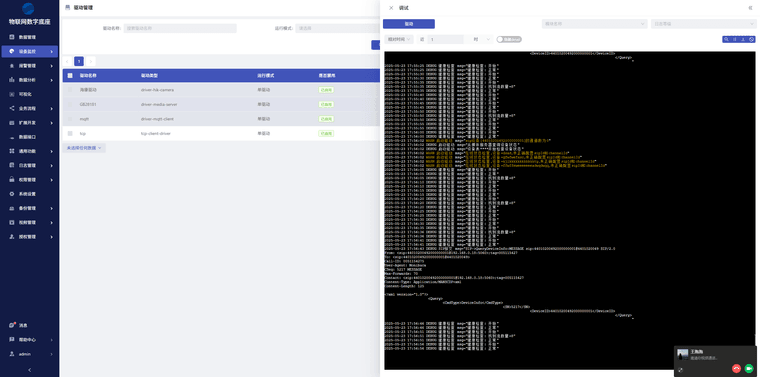The width and height of the screenshot is (760, 377).
Task: Accept the video call with green button
Action: pos(748,369)
